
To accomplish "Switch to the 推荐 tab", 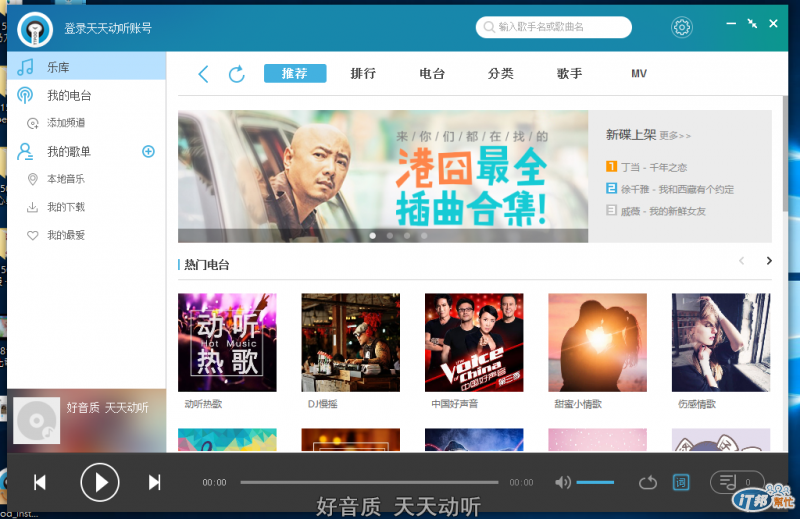I will [295, 73].
